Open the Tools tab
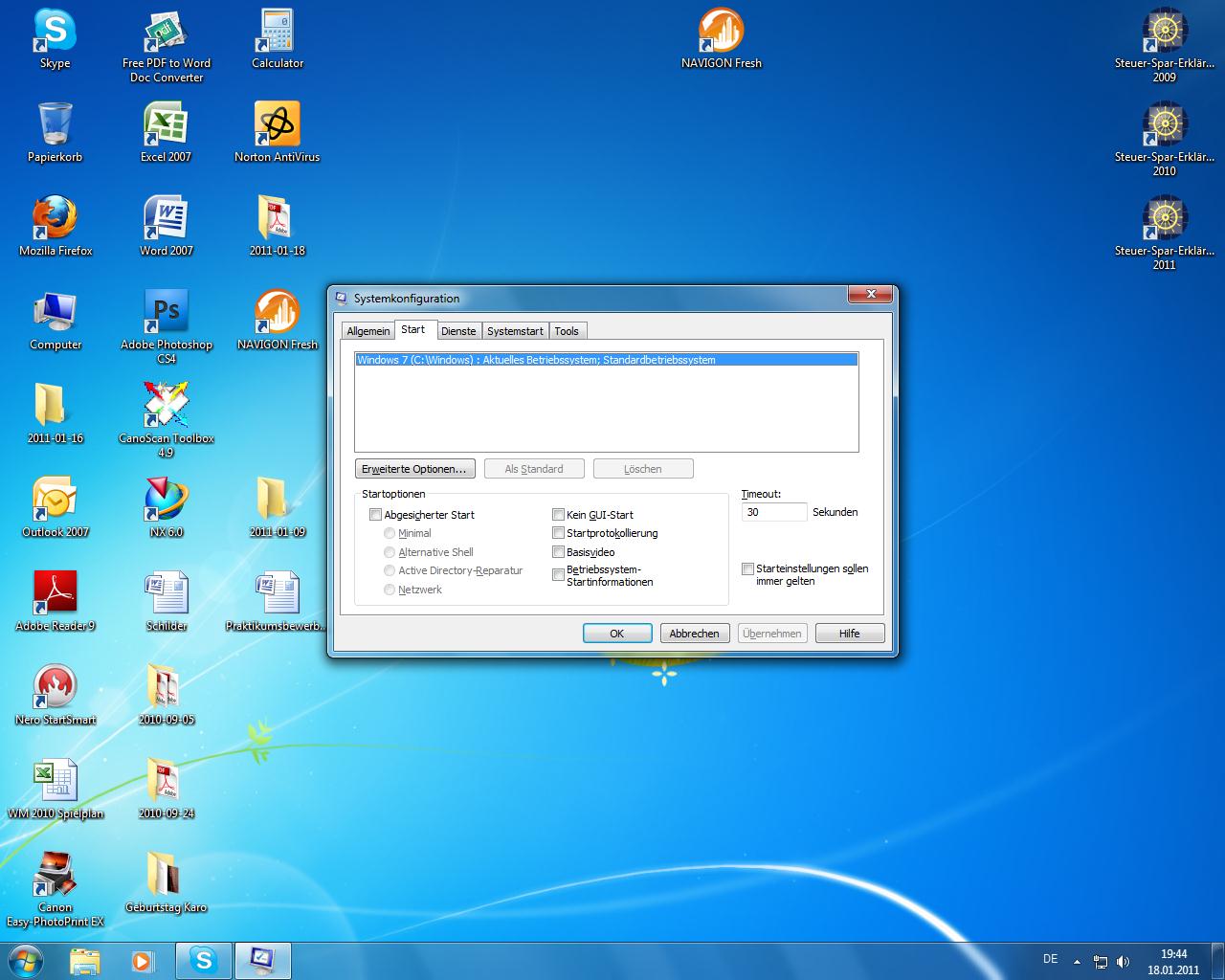 (567, 331)
